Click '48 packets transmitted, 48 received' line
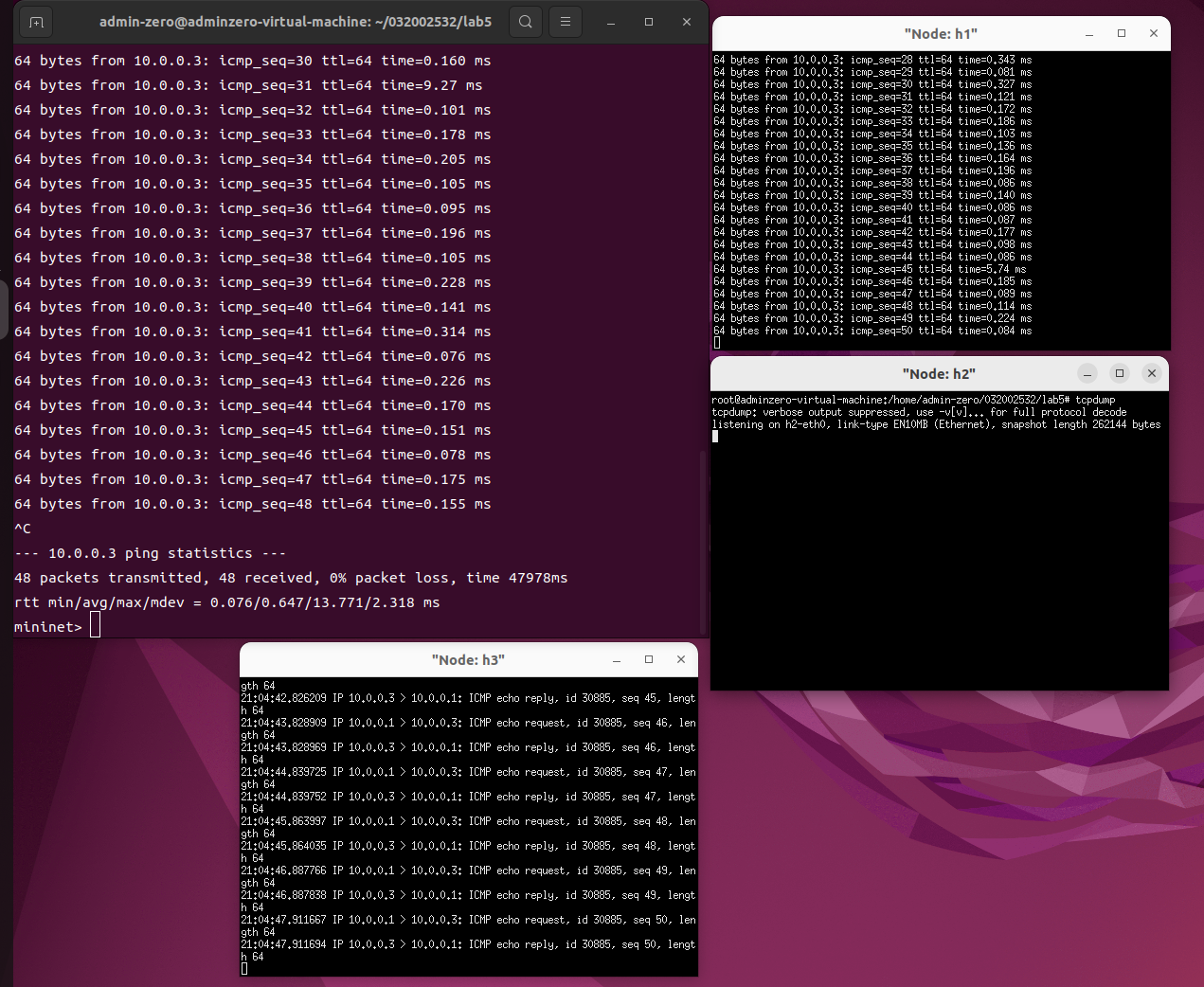Image resolution: width=1204 pixels, height=987 pixels. [x=291, y=578]
